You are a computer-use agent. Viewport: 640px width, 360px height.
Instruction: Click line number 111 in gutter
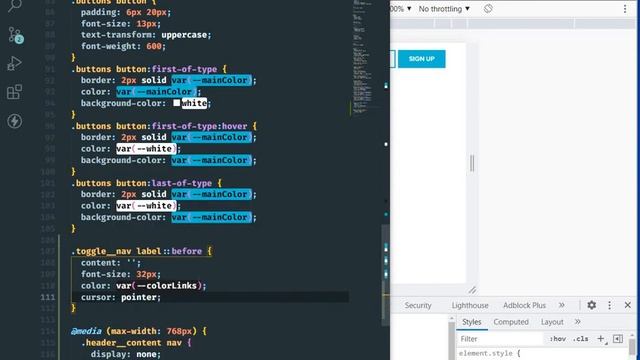pyautogui.click(x=48, y=297)
